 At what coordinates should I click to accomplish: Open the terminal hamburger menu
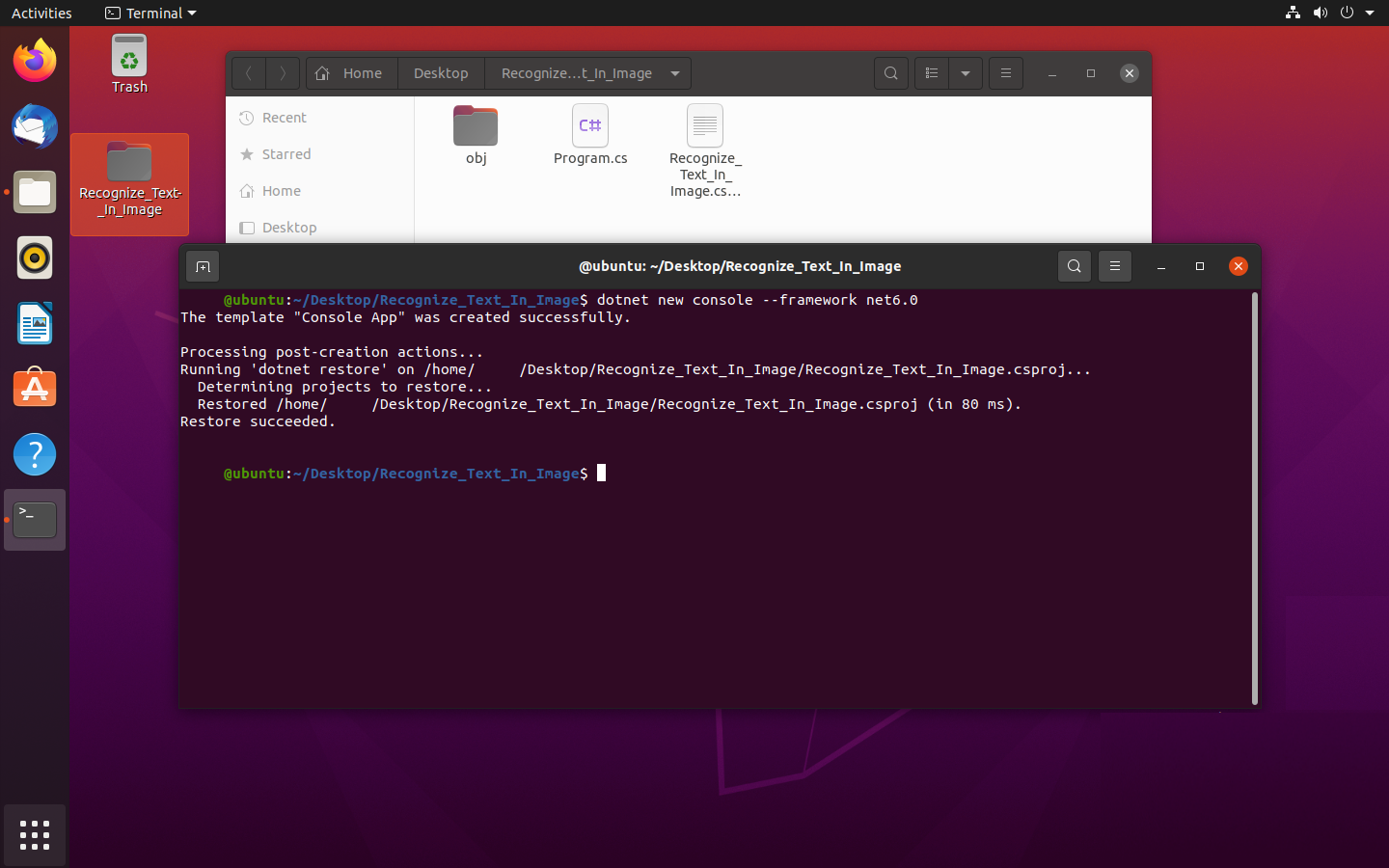(x=1114, y=266)
